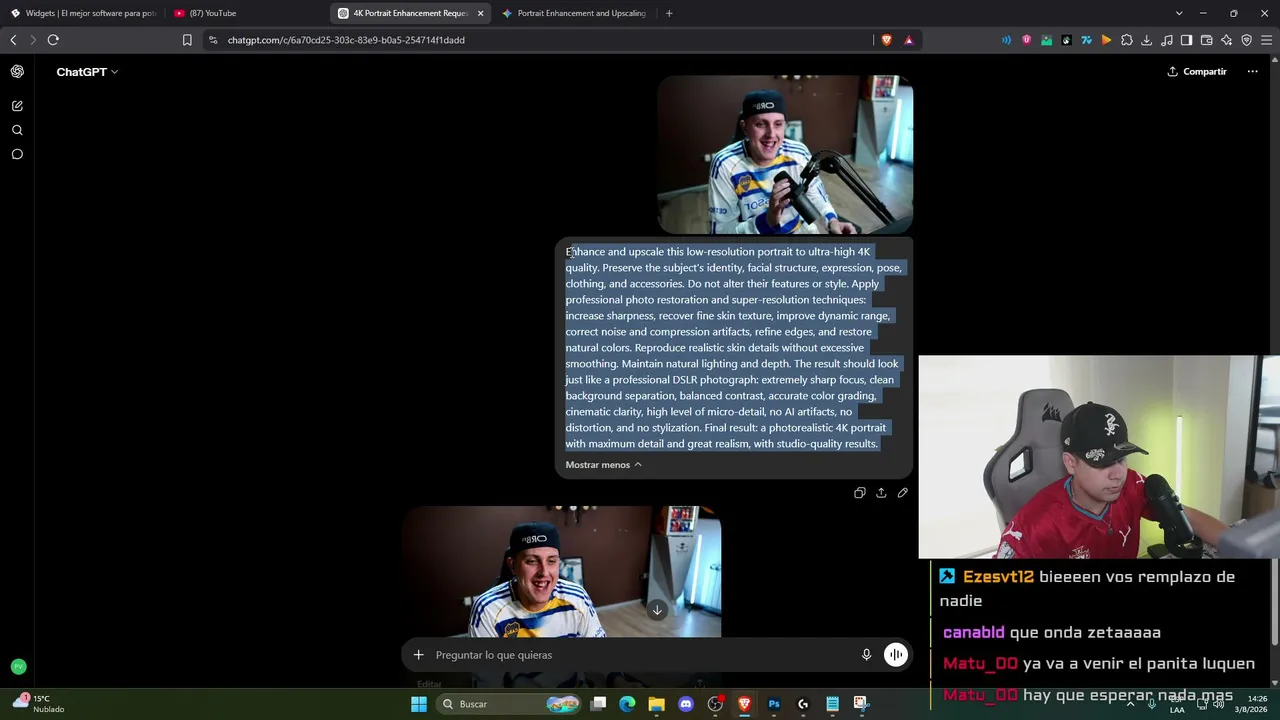The image size is (1280, 720).
Task: Click the Brave Shields lion icon
Action: 886,40
